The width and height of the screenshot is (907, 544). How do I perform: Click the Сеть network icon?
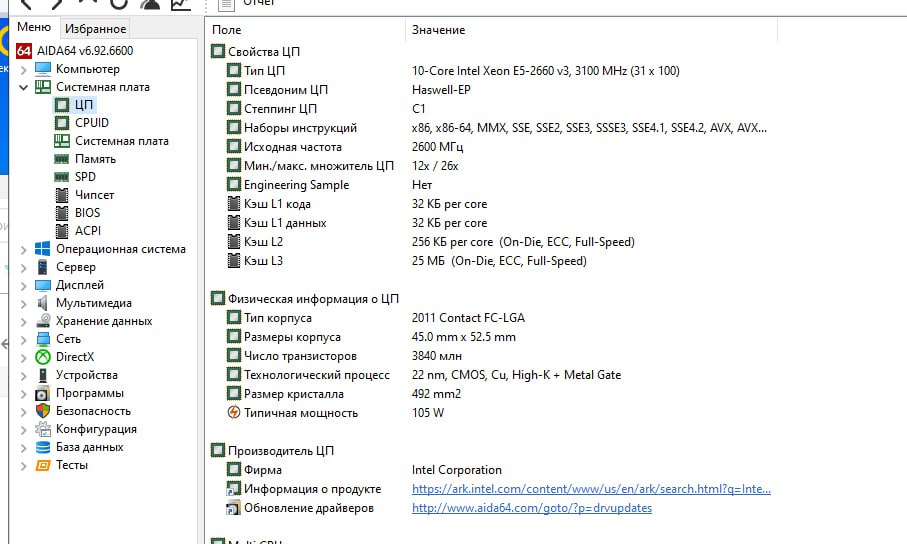click(x=43, y=339)
